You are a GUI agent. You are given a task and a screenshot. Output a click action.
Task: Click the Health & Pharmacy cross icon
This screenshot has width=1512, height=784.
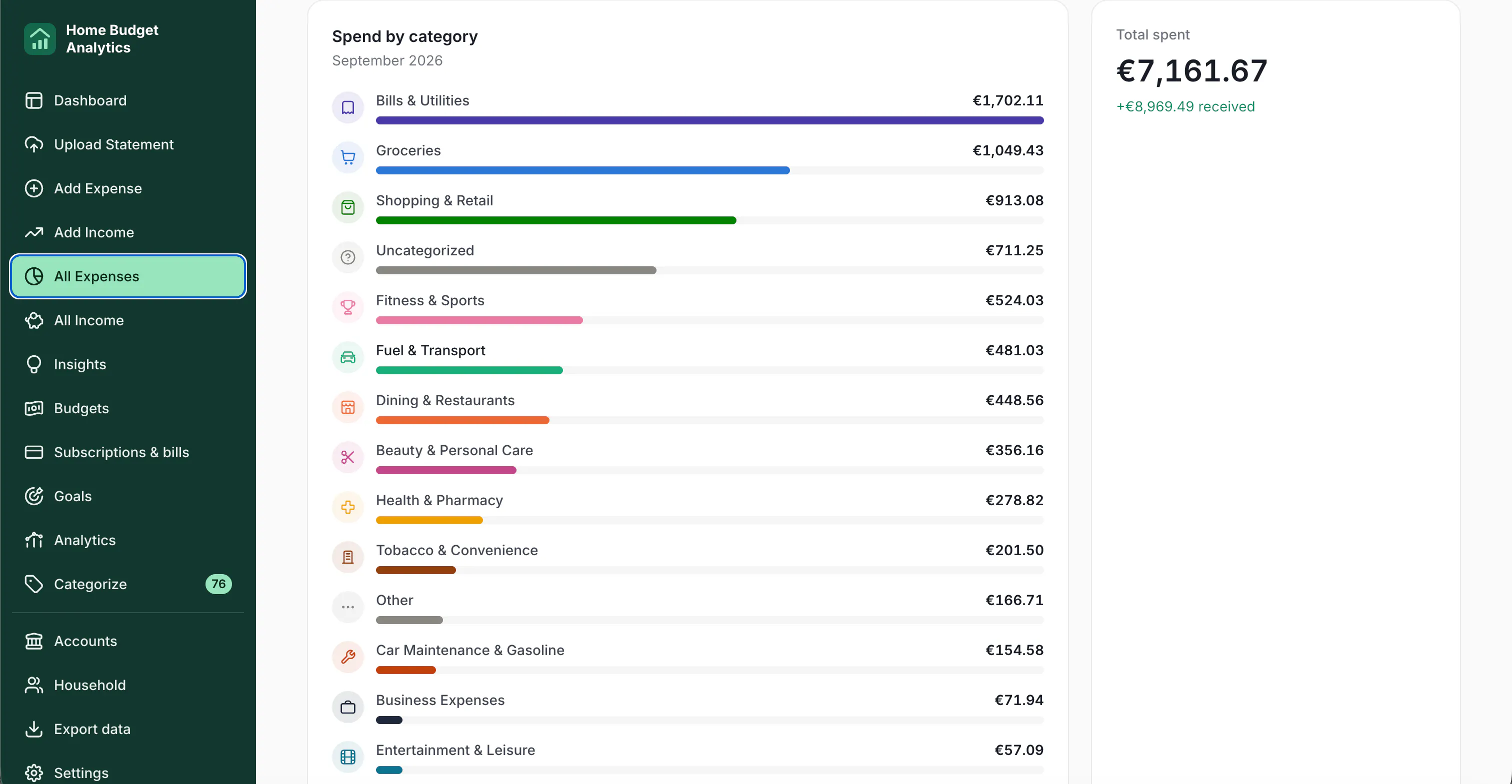348,507
